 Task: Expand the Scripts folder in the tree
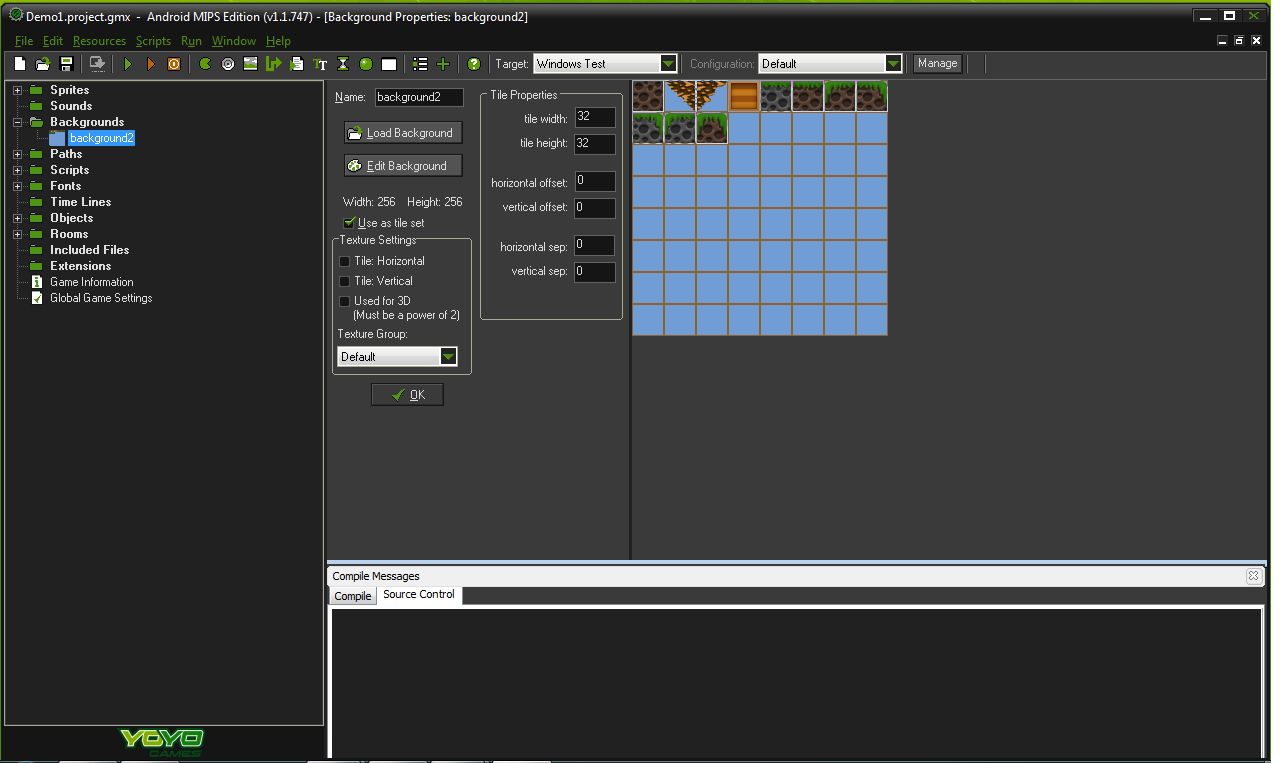[x=17, y=170]
